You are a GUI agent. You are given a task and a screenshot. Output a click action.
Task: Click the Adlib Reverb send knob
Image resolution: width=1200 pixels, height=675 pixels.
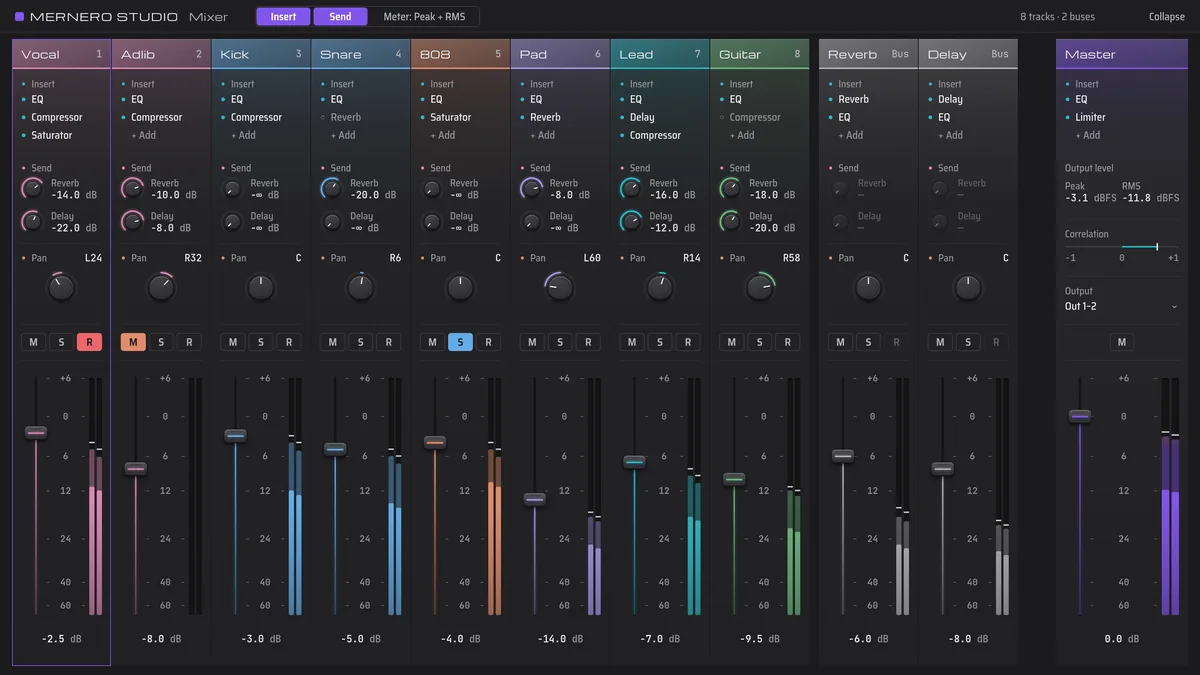tap(132, 188)
